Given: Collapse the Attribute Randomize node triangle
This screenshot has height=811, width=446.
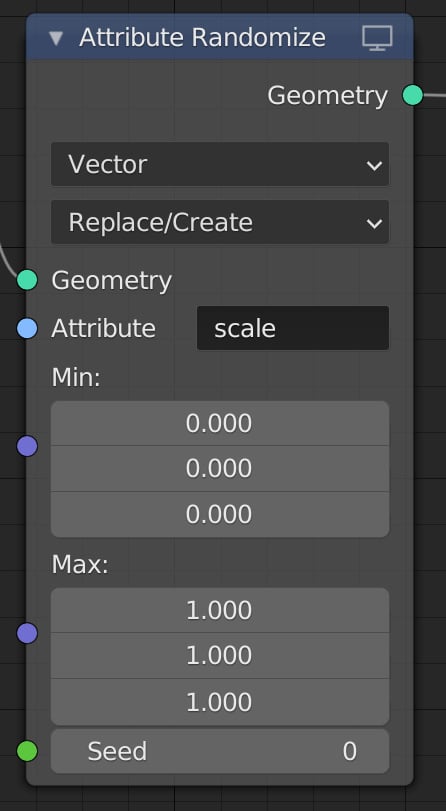Looking at the screenshot, I should point(56,38).
